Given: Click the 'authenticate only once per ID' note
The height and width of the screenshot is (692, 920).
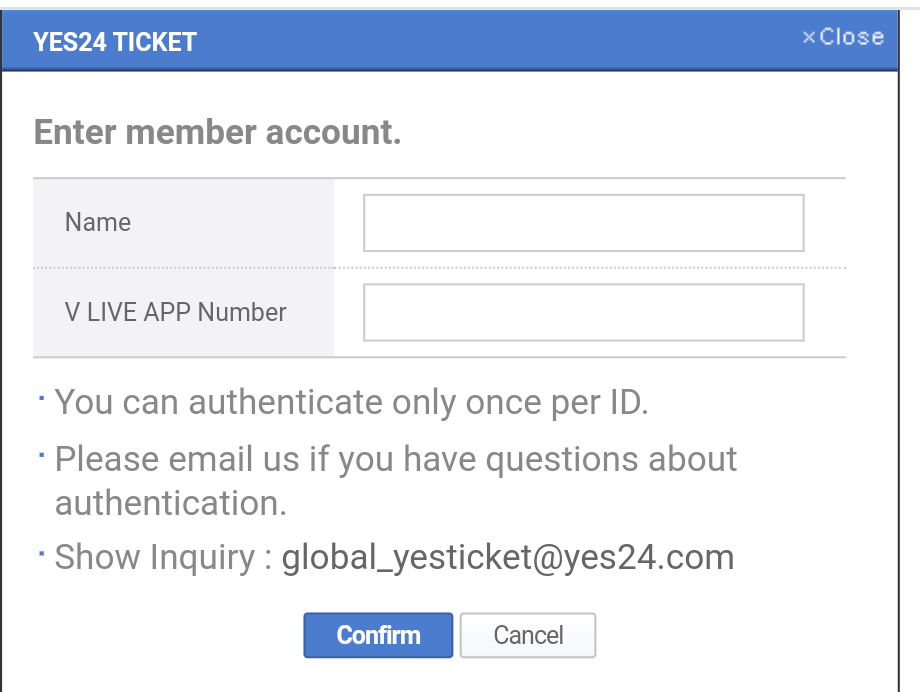Looking at the screenshot, I should click(x=352, y=402).
